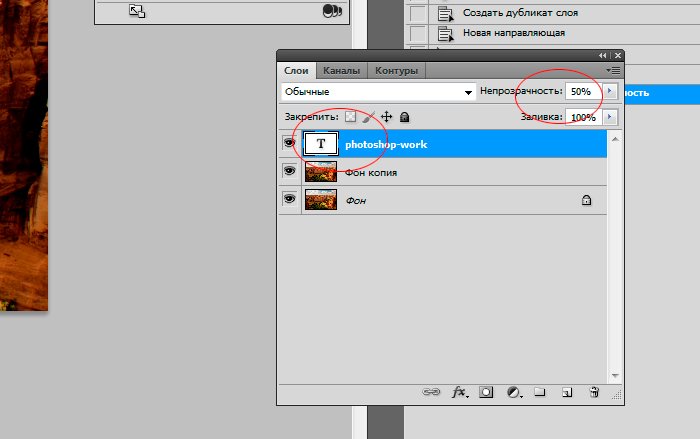The height and width of the screenshot is (439, 700).
Task: Select the Фон копия layer name
Action: [x=371, y=173]
